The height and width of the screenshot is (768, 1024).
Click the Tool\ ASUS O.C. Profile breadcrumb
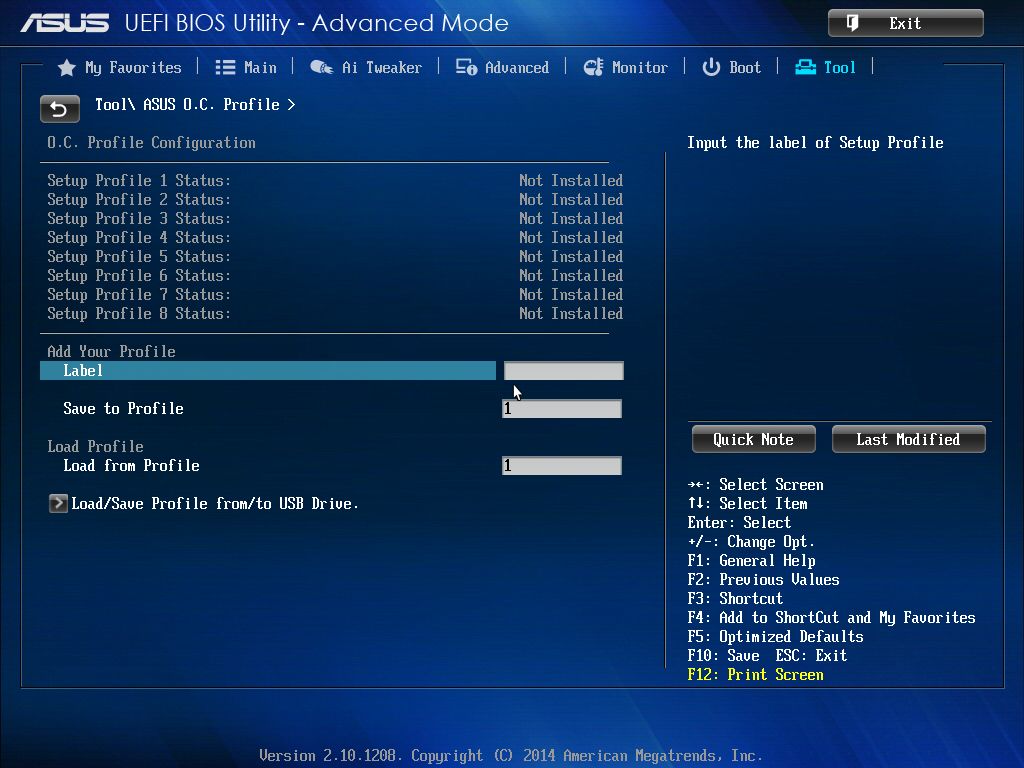coord(195,104)
